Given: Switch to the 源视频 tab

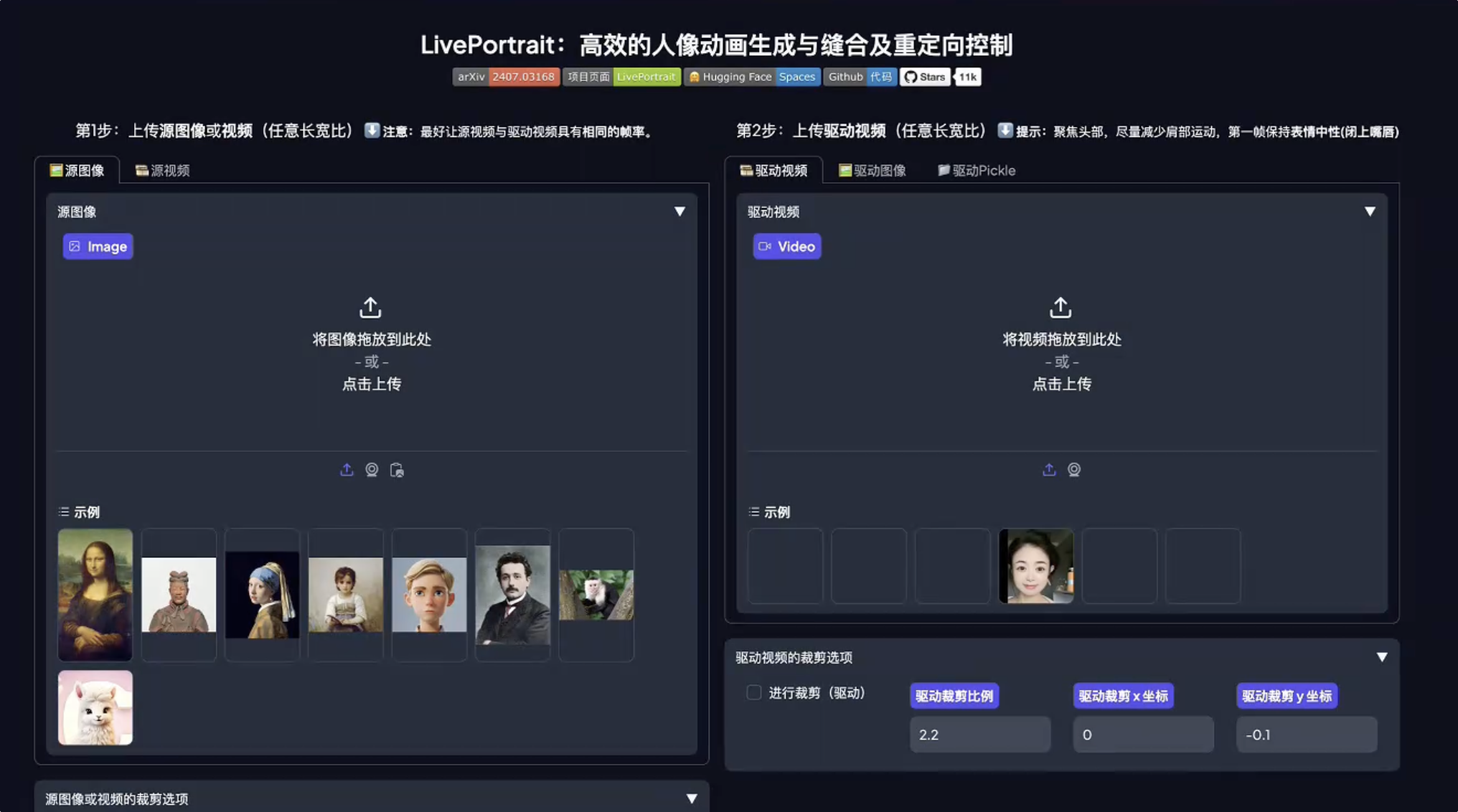Looking at the screenshot, I should click(x=162, y=170).
